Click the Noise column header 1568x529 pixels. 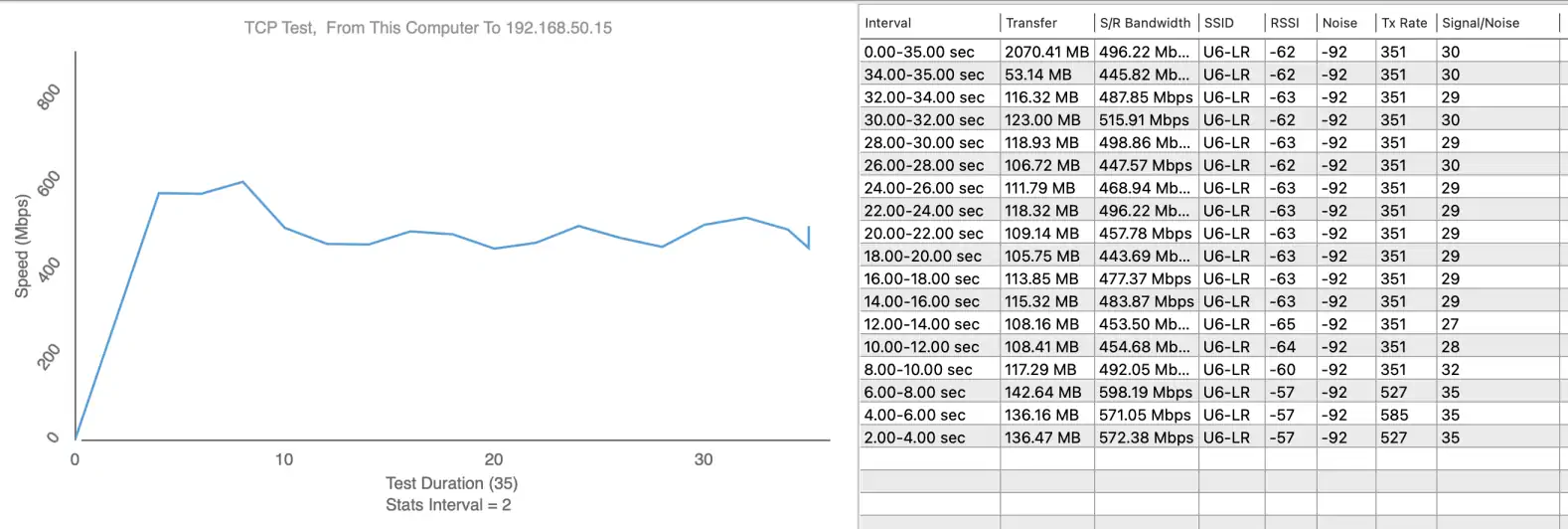[1339, 23]
